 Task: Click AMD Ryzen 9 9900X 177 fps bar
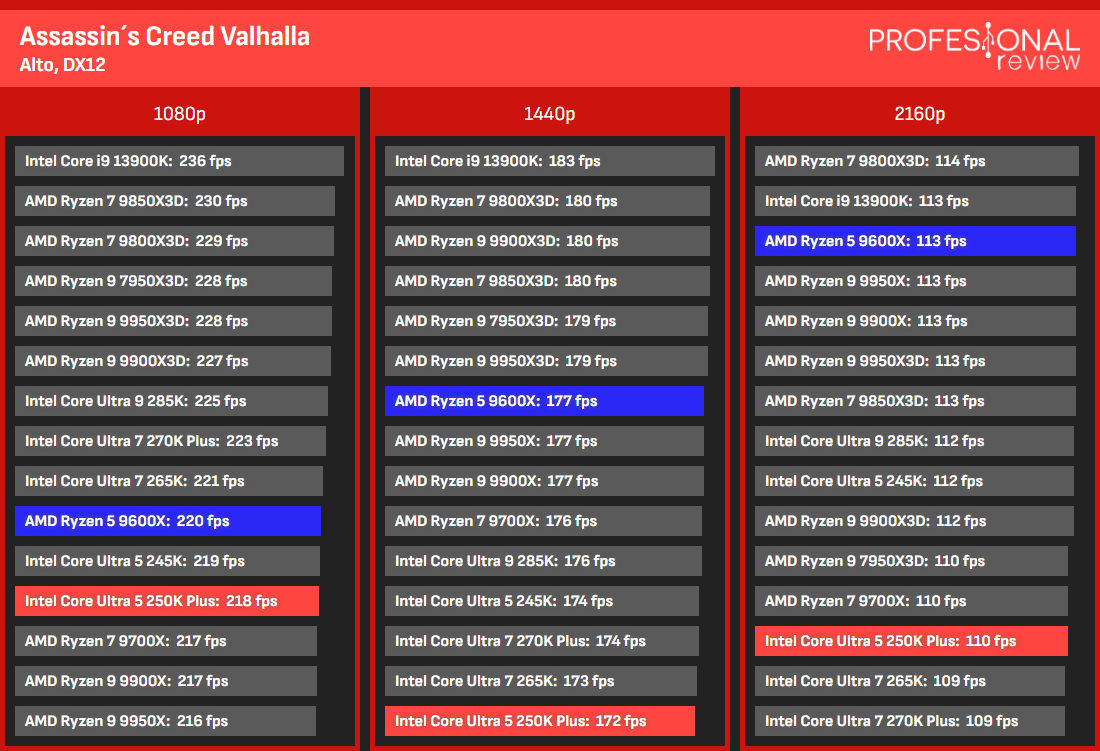(544, 480)
